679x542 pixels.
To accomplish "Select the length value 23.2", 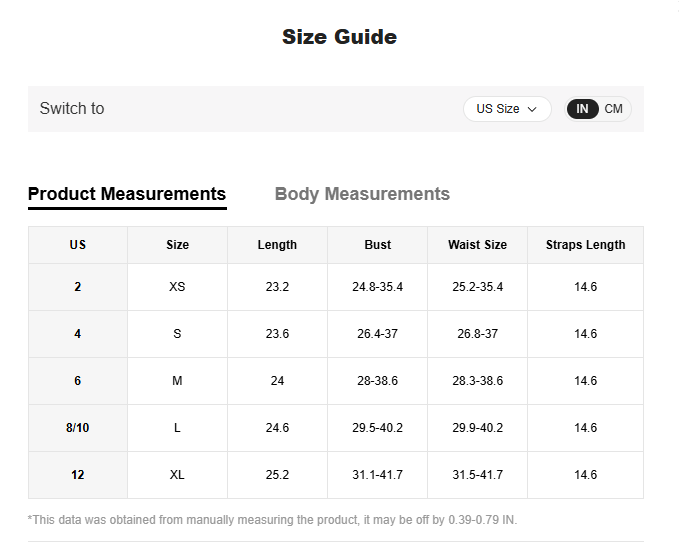I will 277,287.
